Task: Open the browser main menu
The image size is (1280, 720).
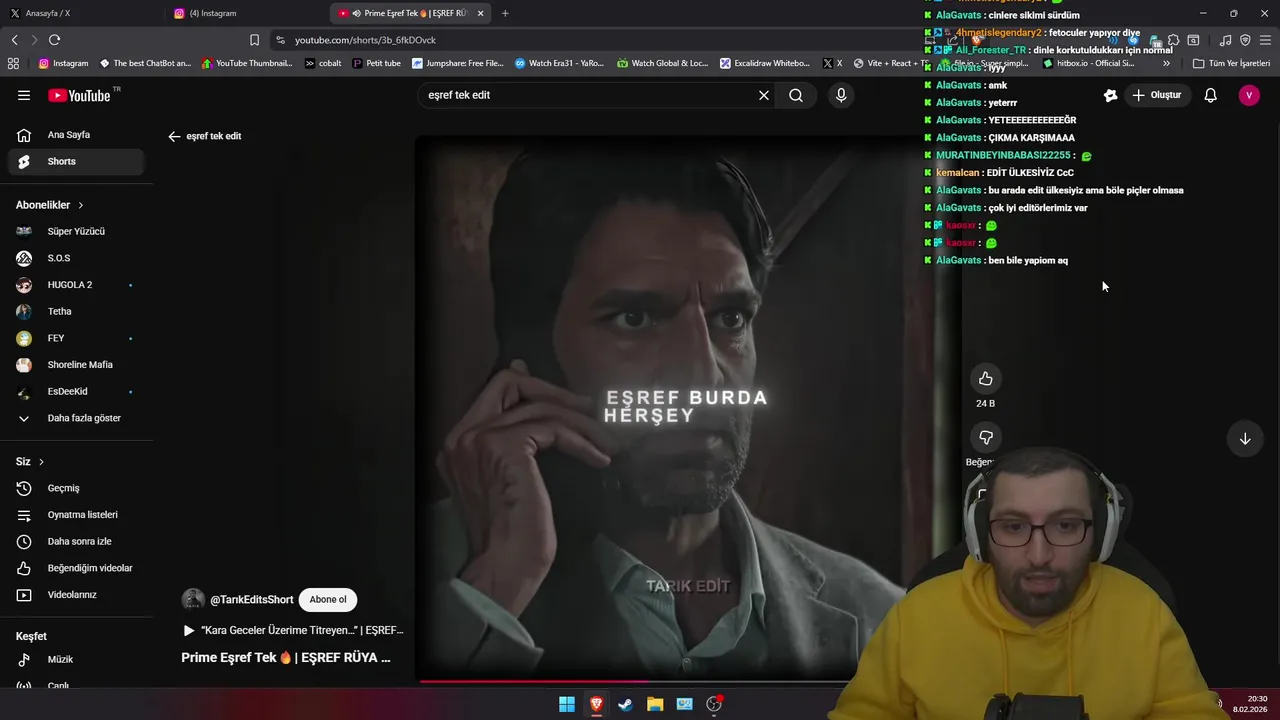Action: pyautogui.click(x=1265, y=40)
